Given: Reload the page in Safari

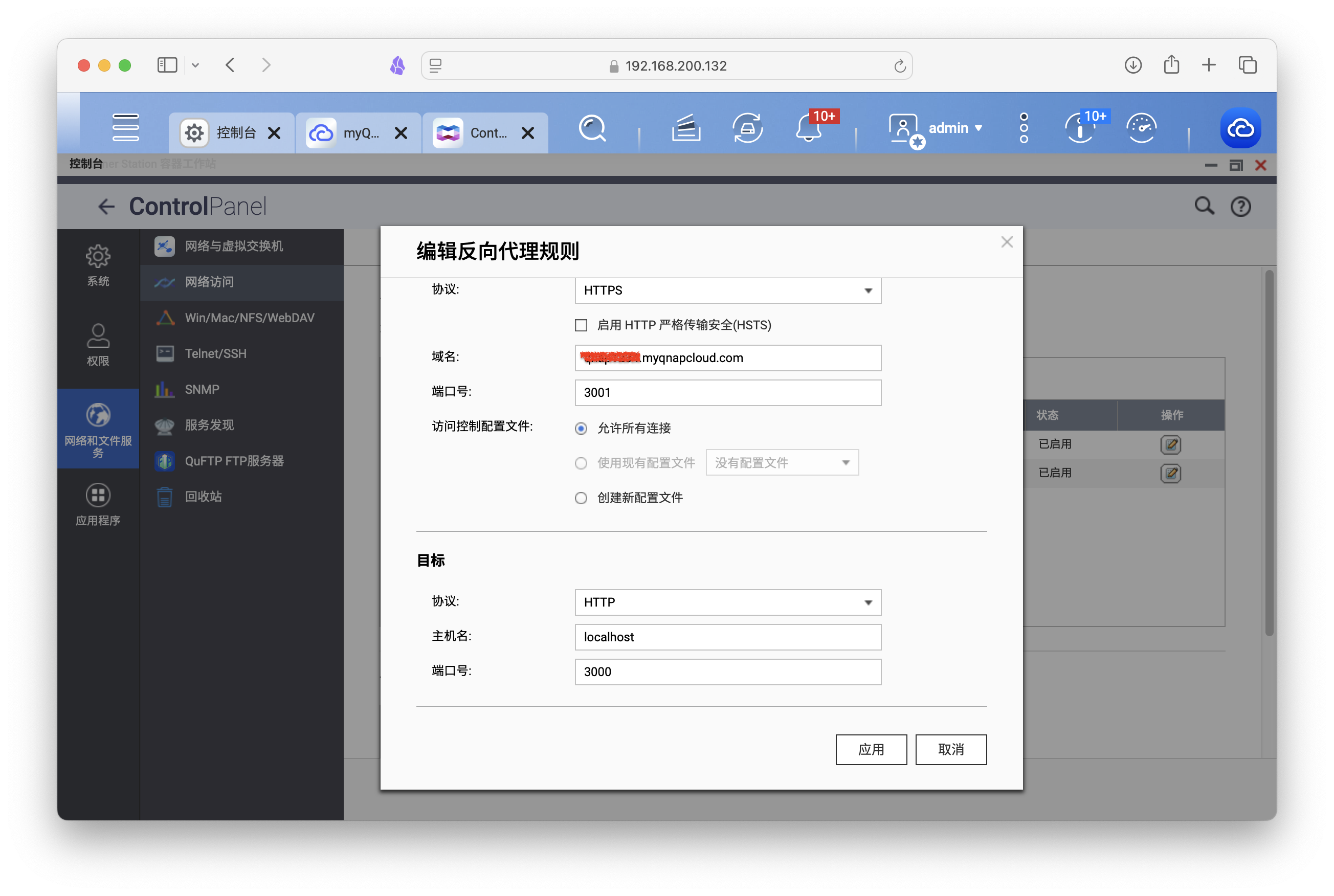Looking at the screenshot, I should [x=899, y=65].
